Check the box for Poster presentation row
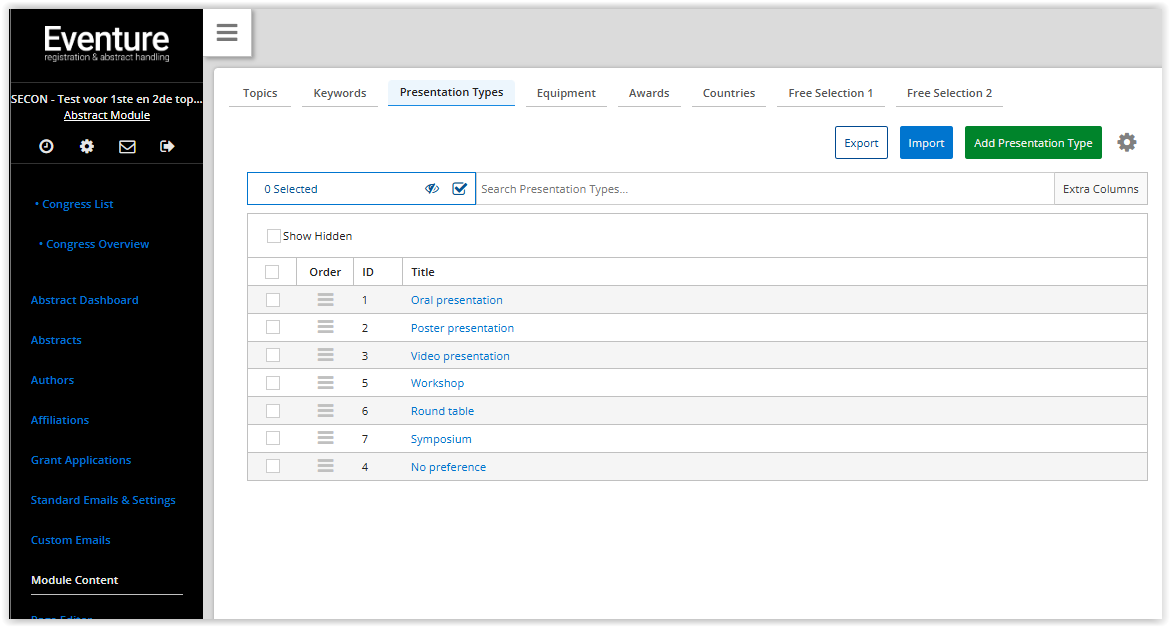The width and height of the screenshot is (1170, 627). click(273, 328)
